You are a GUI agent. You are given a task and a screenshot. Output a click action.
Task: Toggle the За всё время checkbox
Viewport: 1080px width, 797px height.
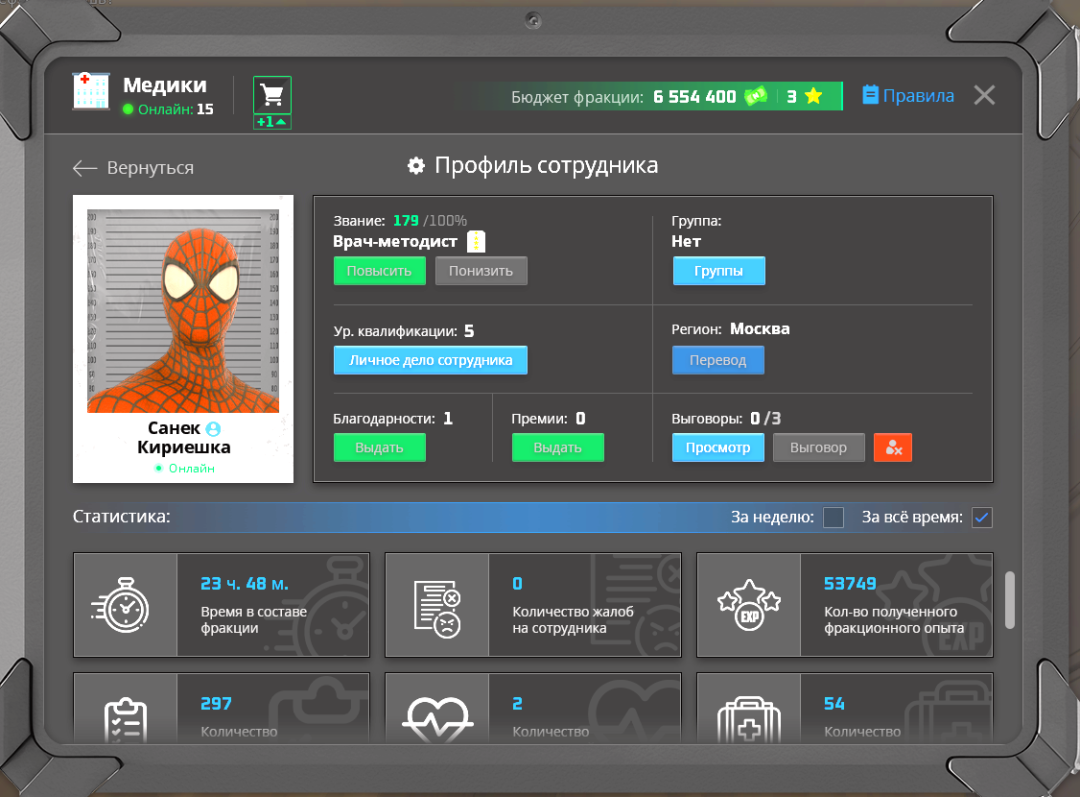click(x=982, y=517)
